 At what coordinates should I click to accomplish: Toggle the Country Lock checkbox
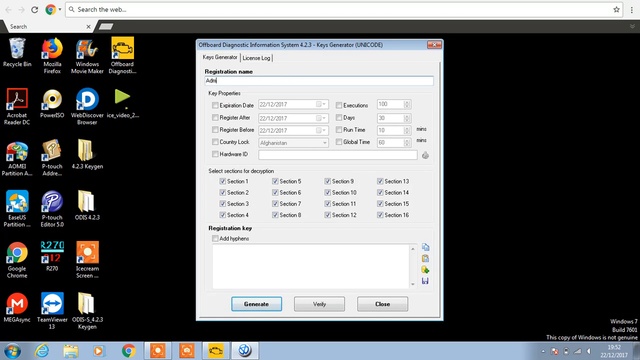click(215, 142)
